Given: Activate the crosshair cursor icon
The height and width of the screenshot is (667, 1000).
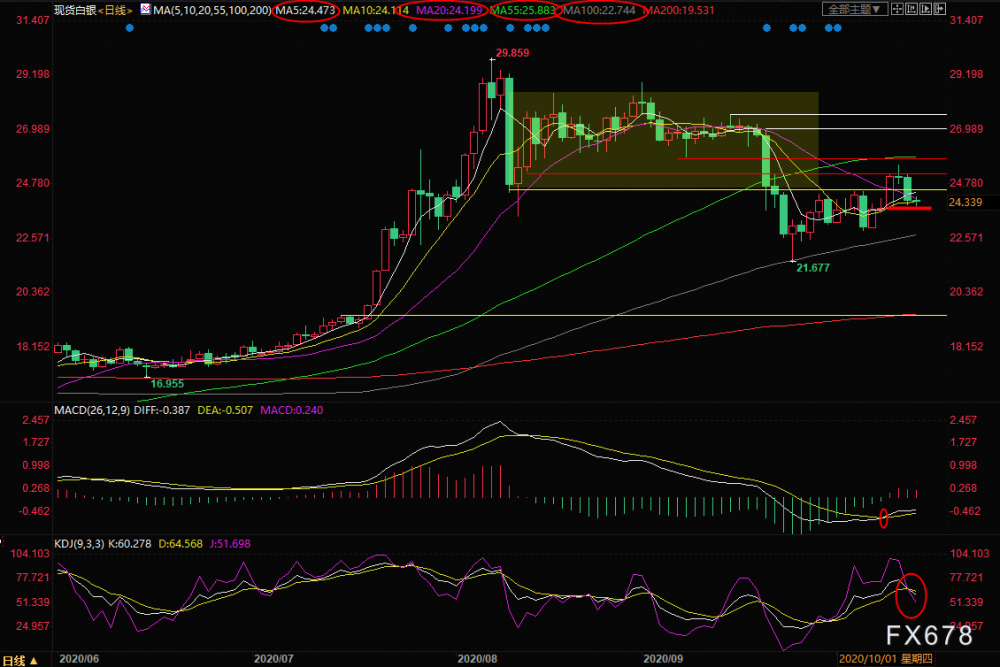Looking at the screenshot, I should (897, 9).
